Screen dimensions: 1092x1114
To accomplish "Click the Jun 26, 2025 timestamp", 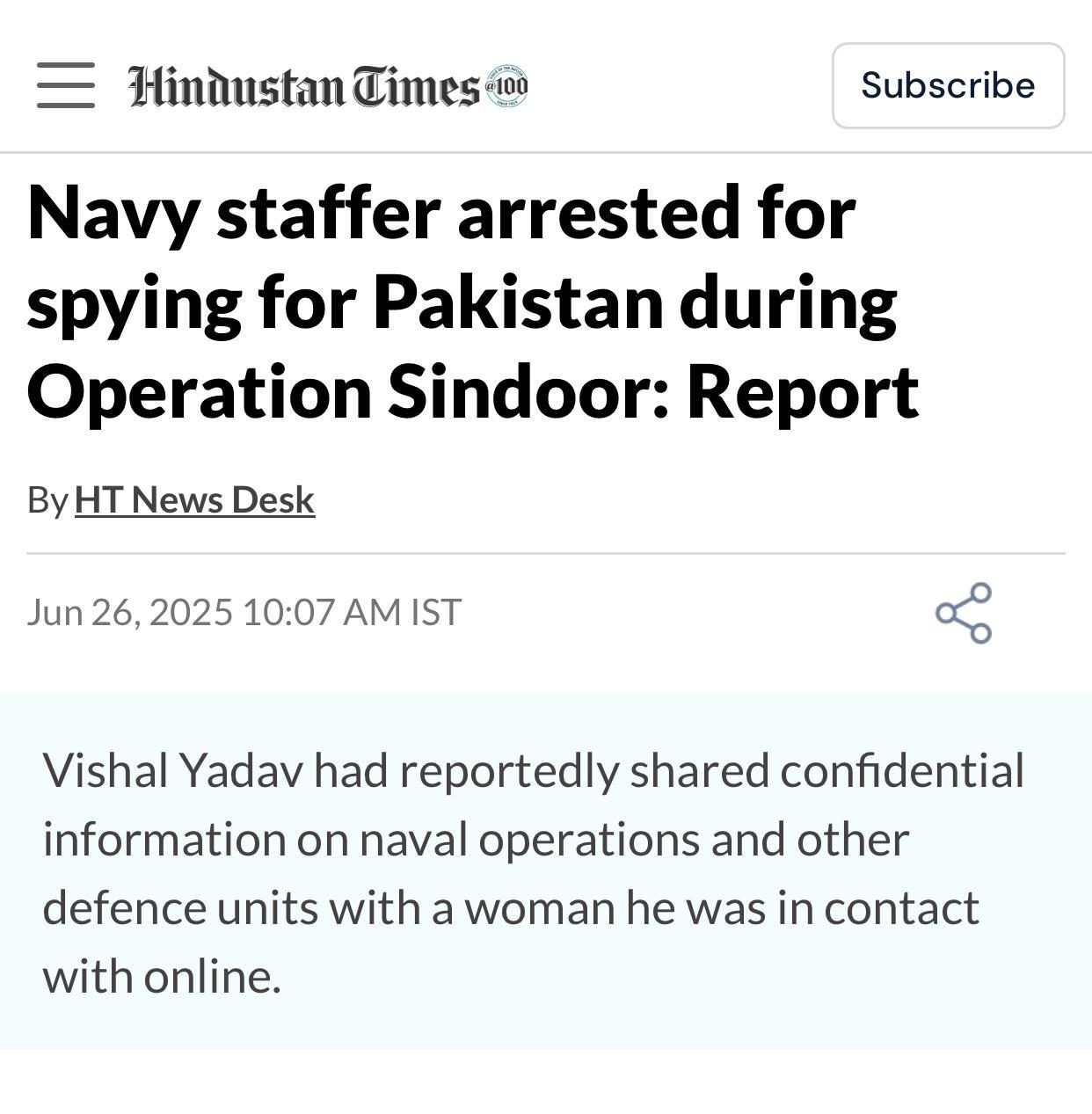I will coord(244,612).
